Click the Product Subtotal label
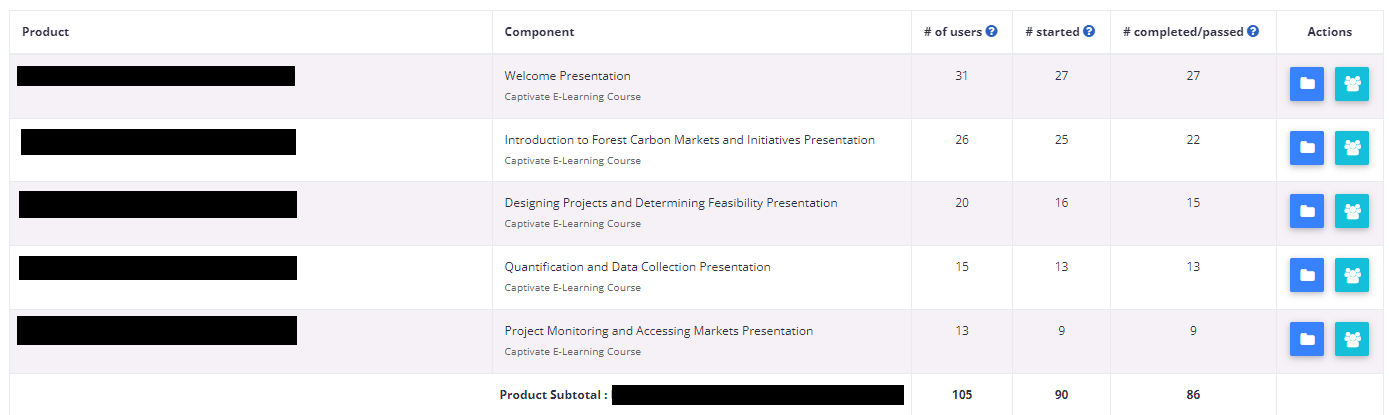1389x415 pixels. (x=553, y=395)
